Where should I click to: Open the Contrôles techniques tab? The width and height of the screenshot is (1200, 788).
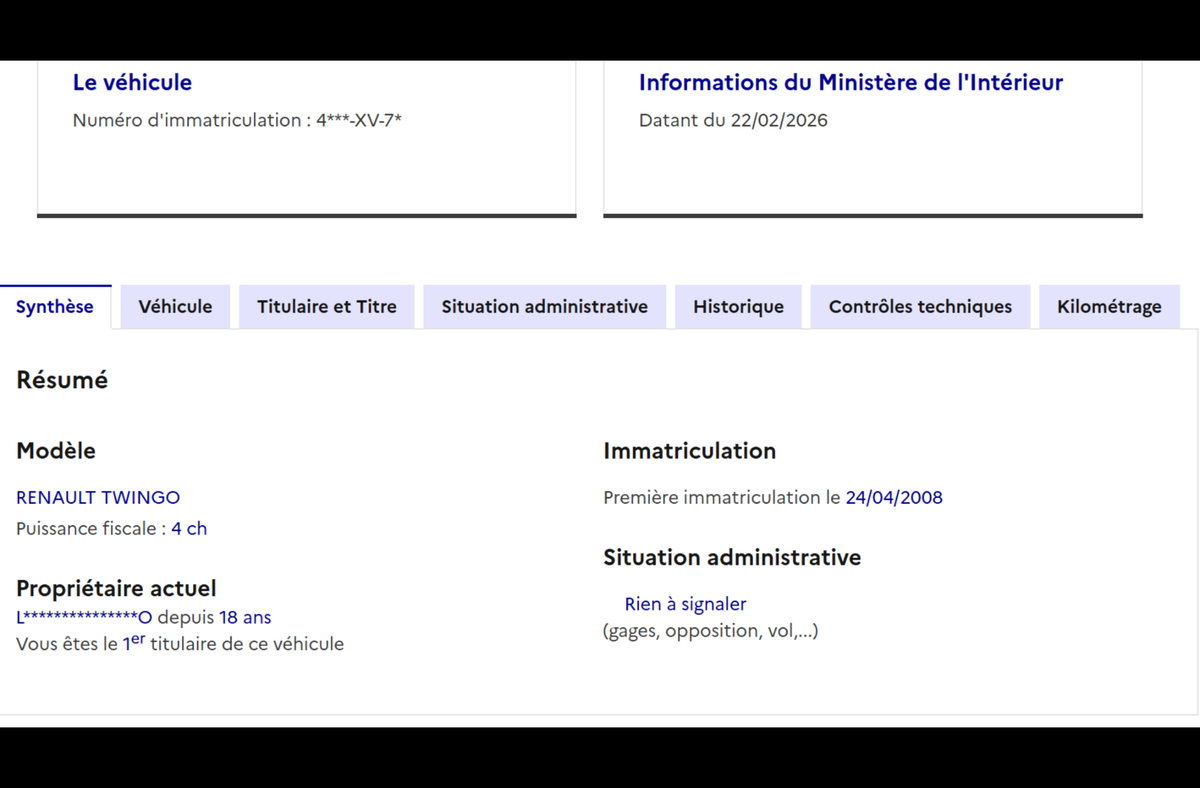coord(920,307)
